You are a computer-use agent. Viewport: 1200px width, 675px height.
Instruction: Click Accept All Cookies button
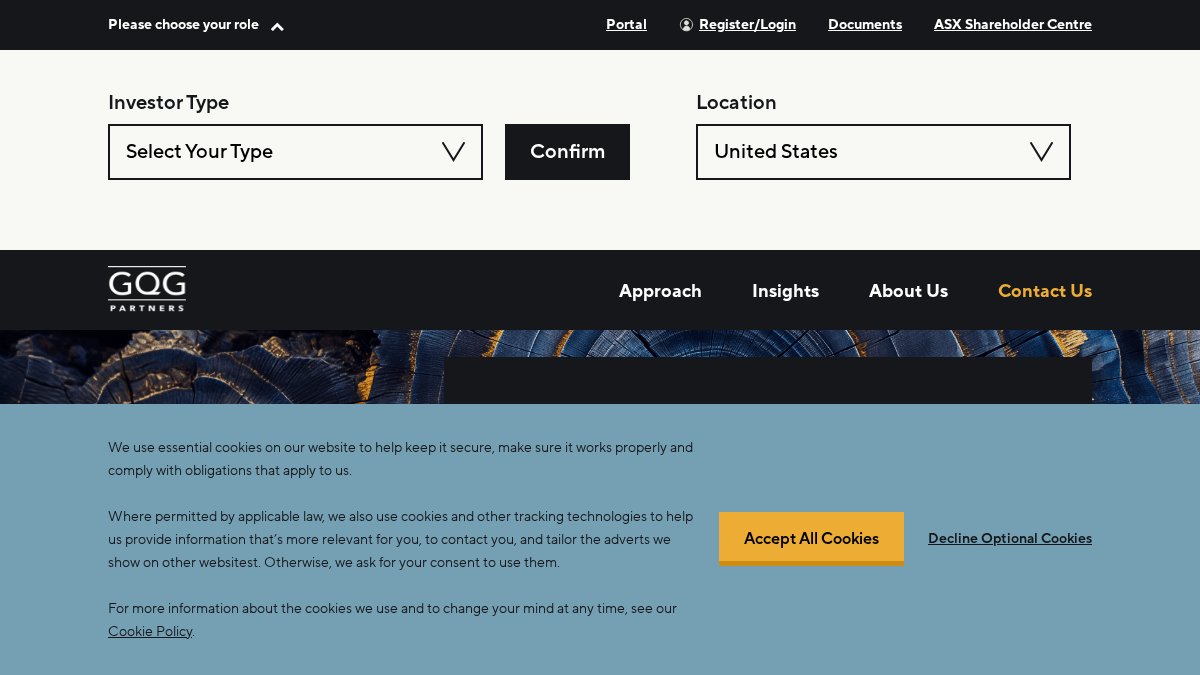point(811,538)
